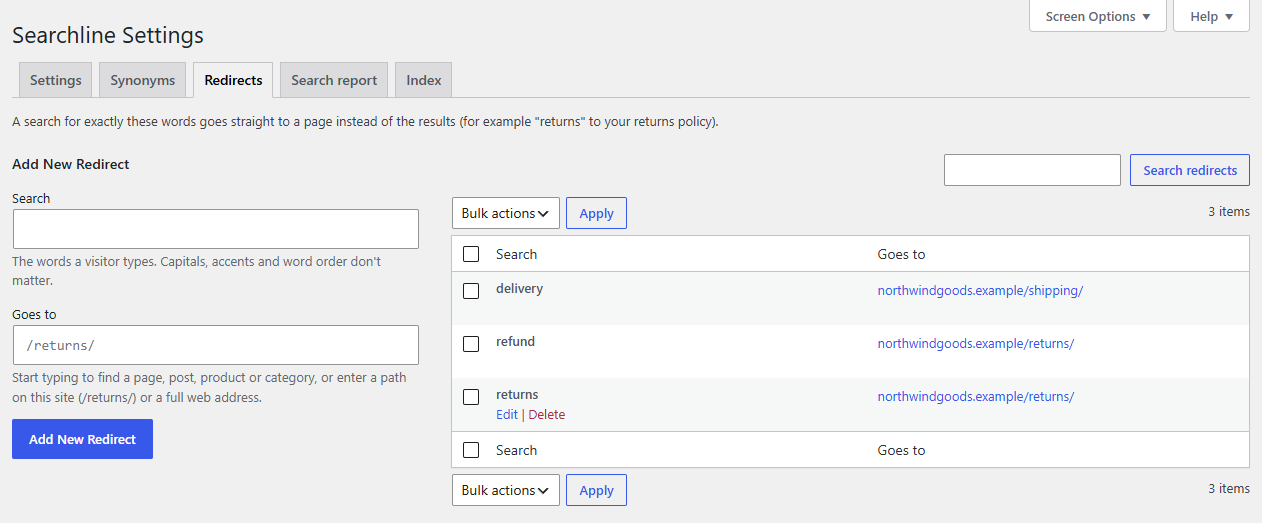Click the Add New Redirect heading
This screenshot has width=1262, height=523.
[x=71, y=164]
